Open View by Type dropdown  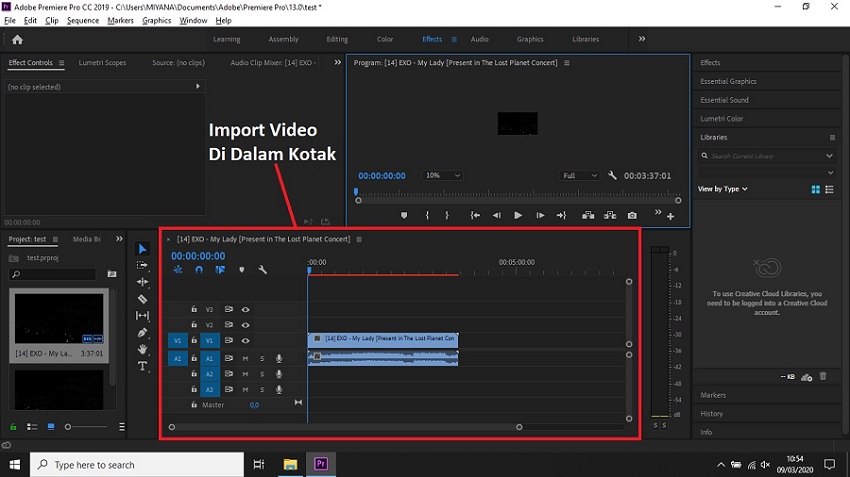[x=723, y=189]
